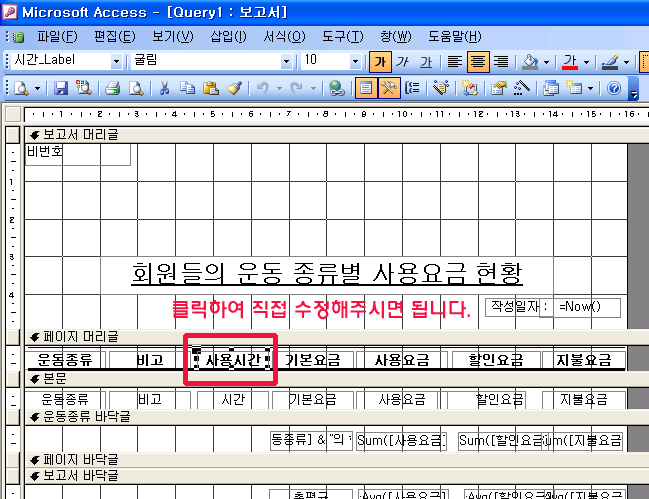Underline text with the underlined 가 button

[425, 62]
